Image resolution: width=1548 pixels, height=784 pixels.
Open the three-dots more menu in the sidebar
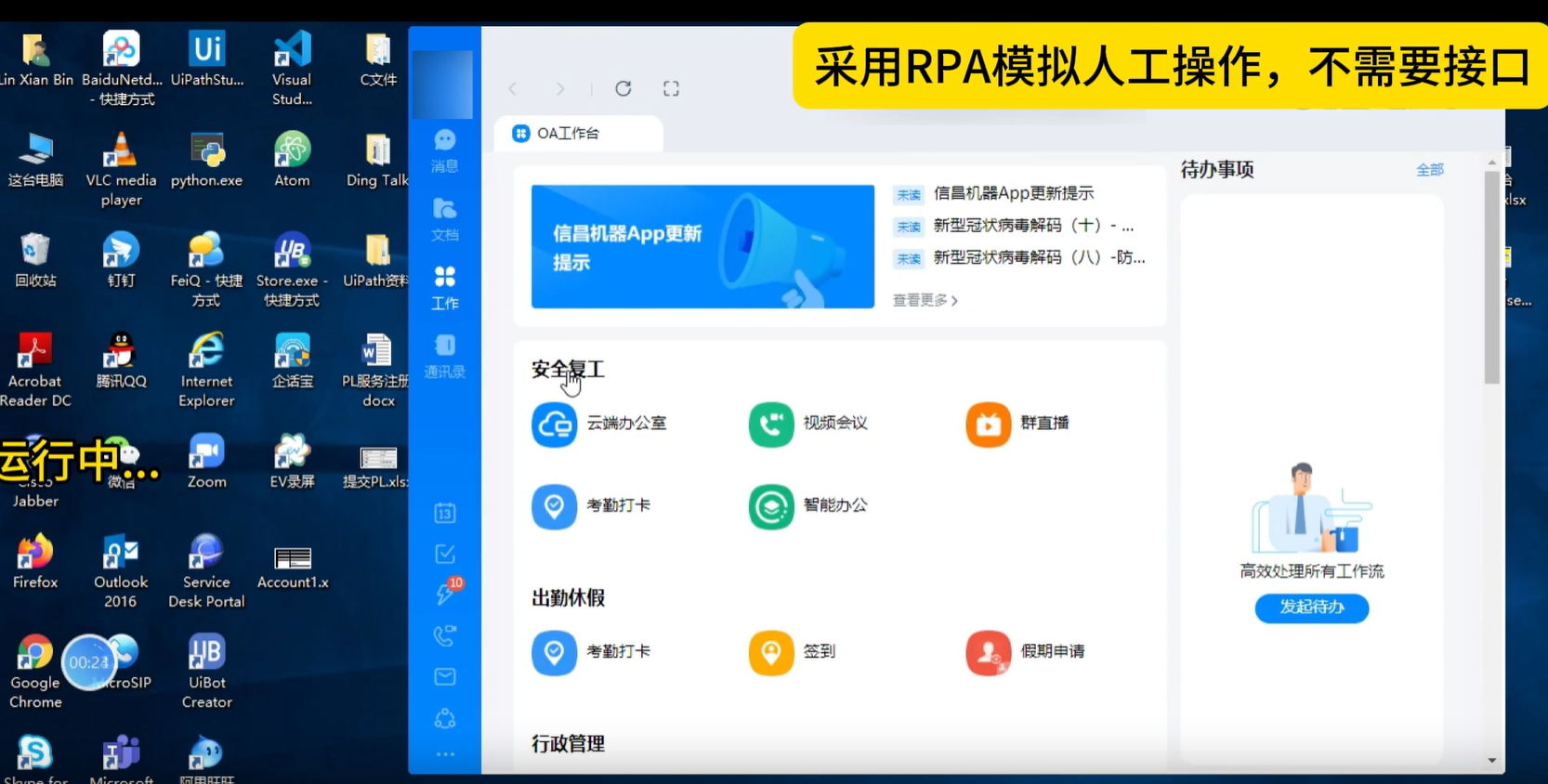(445, 754)
